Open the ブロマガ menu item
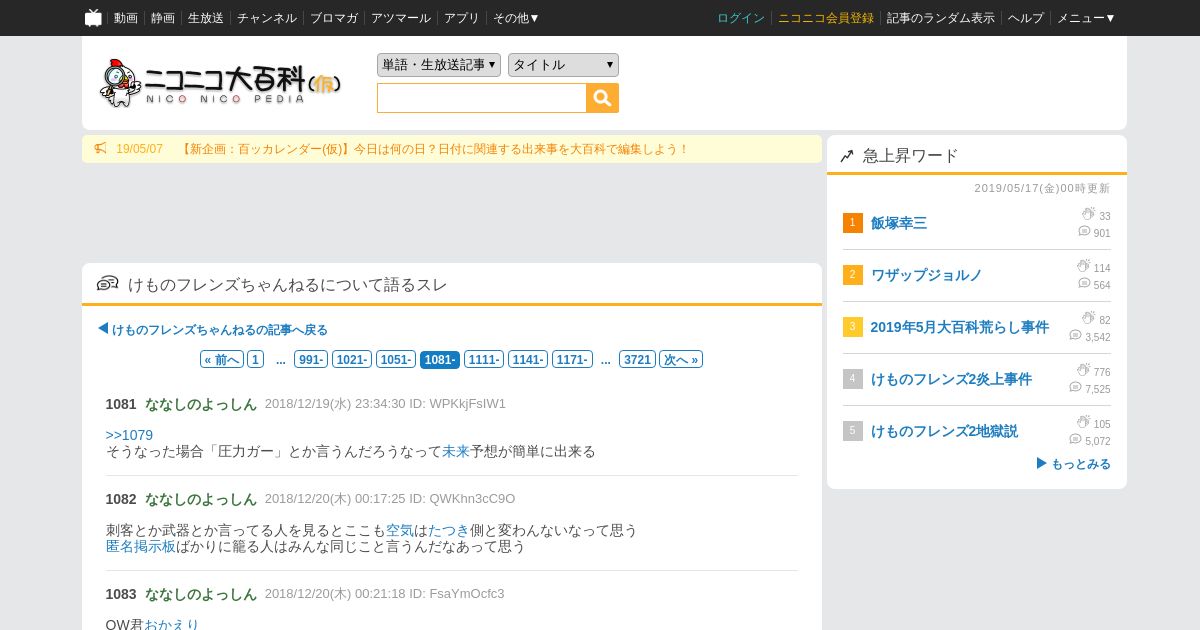1200x630 pixels. click(x=334, y=18)
